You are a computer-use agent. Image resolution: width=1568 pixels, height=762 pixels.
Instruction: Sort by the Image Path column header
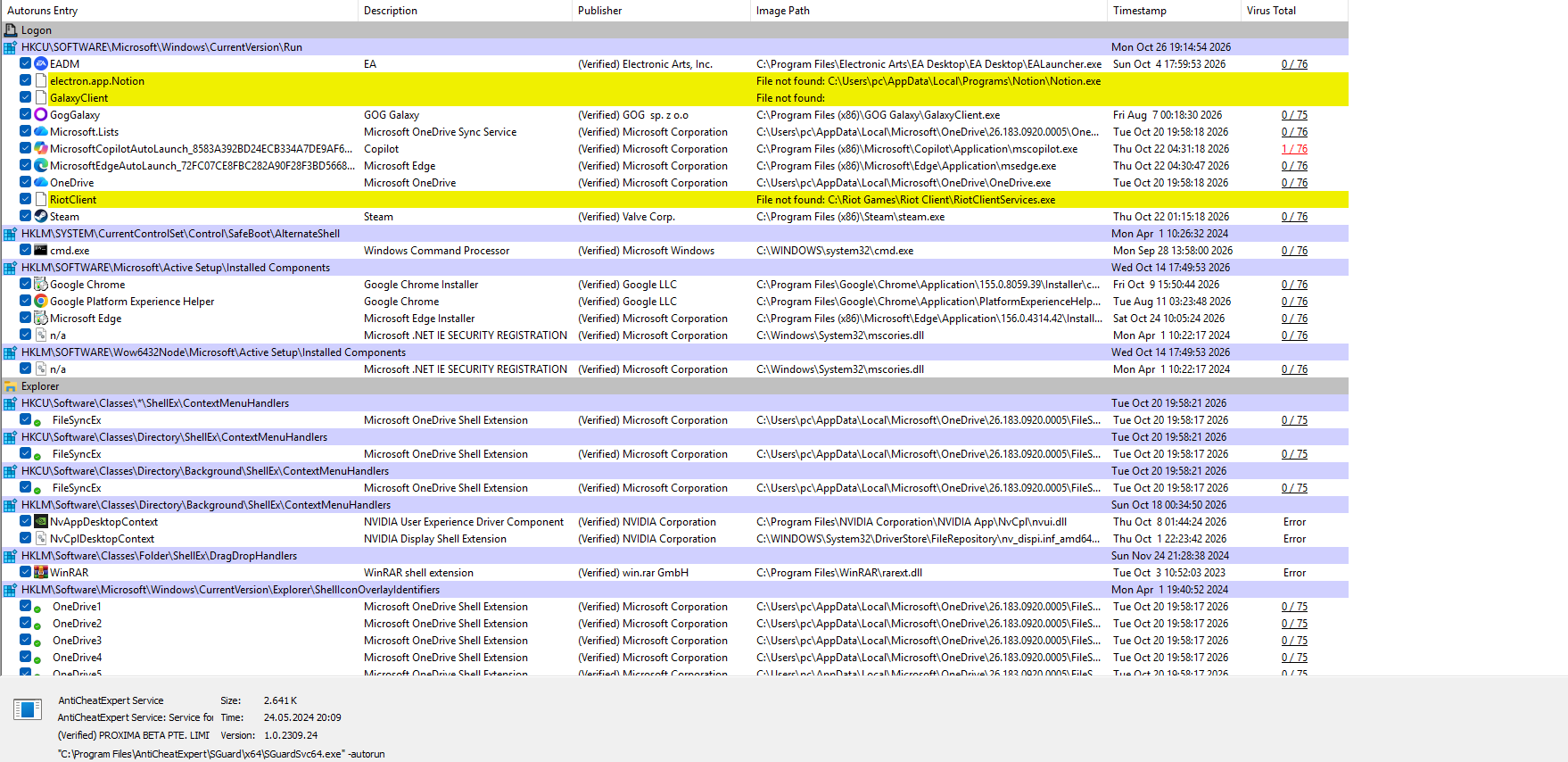928,11
